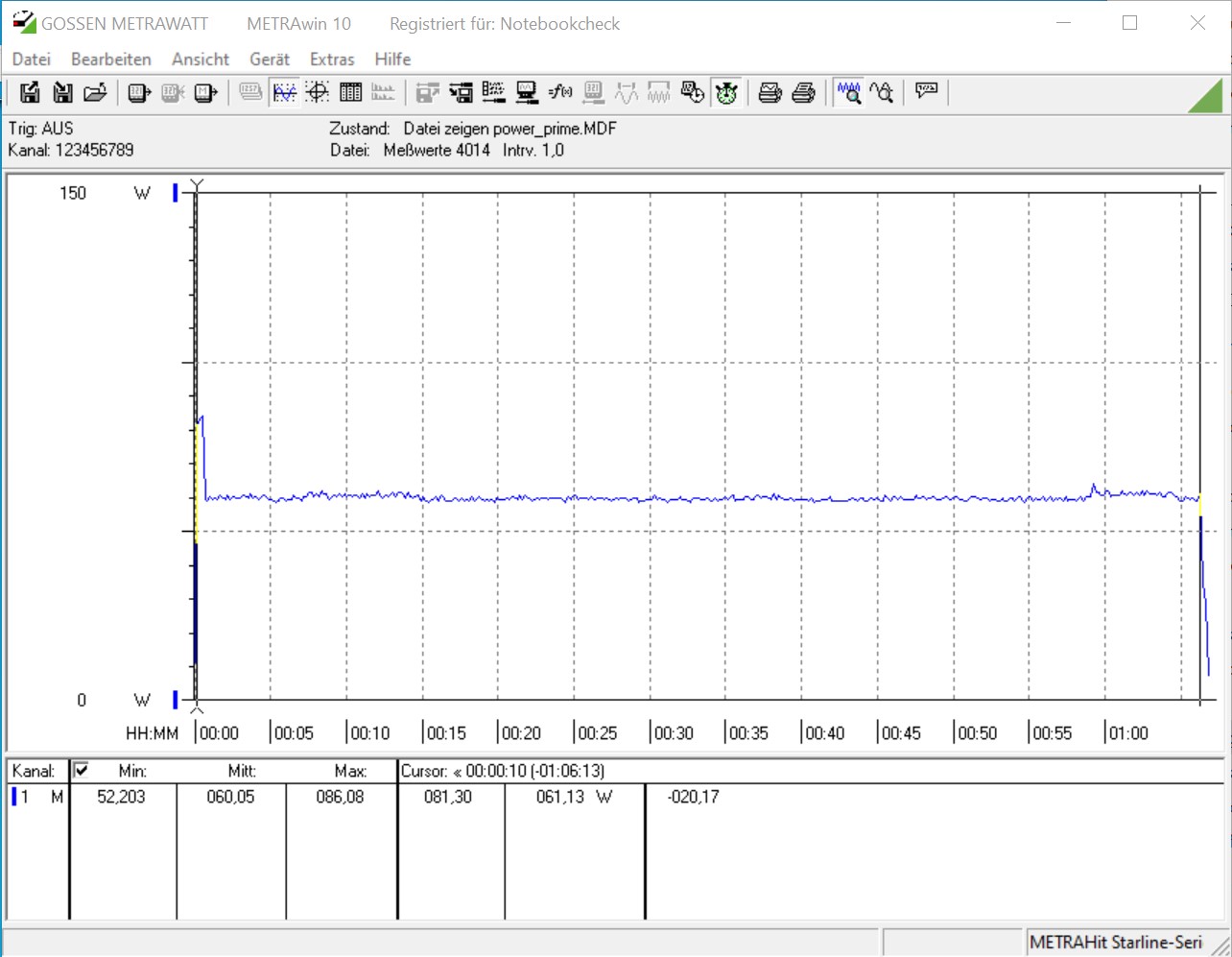Image resolution: width=1232 pixels, height=957 pixels.
Task: Open channel settings list icon
Action: pos(494,92)
